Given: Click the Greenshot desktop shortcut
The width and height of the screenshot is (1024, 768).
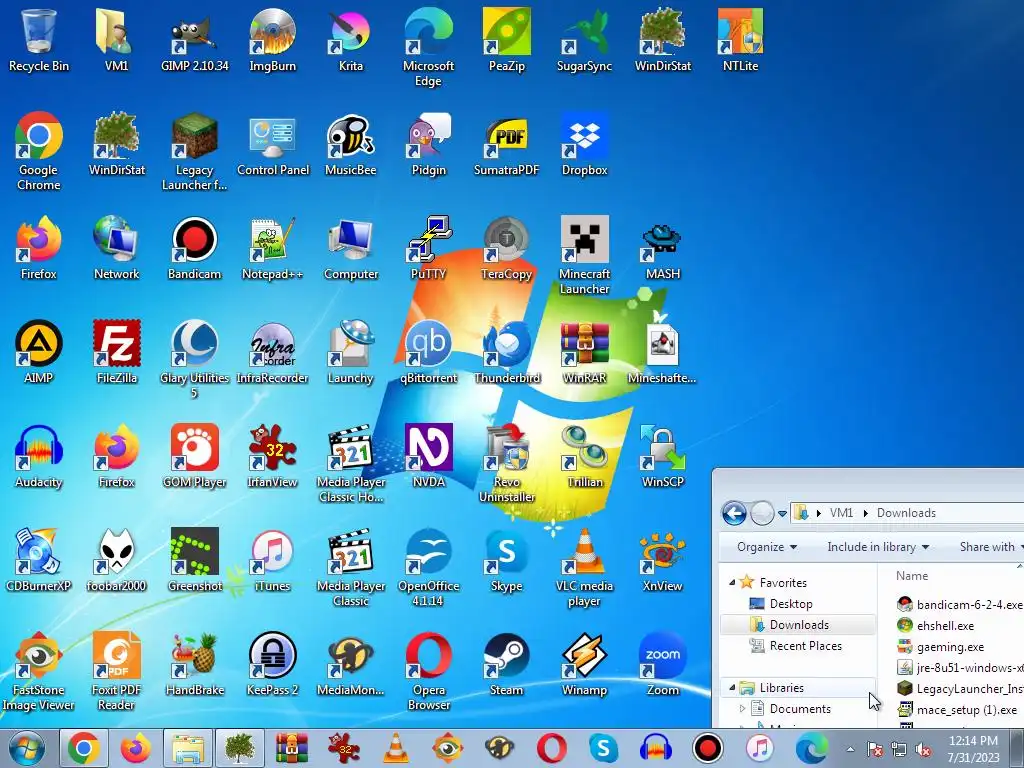Looking at the screenshot, I should (x=195, y=560).
